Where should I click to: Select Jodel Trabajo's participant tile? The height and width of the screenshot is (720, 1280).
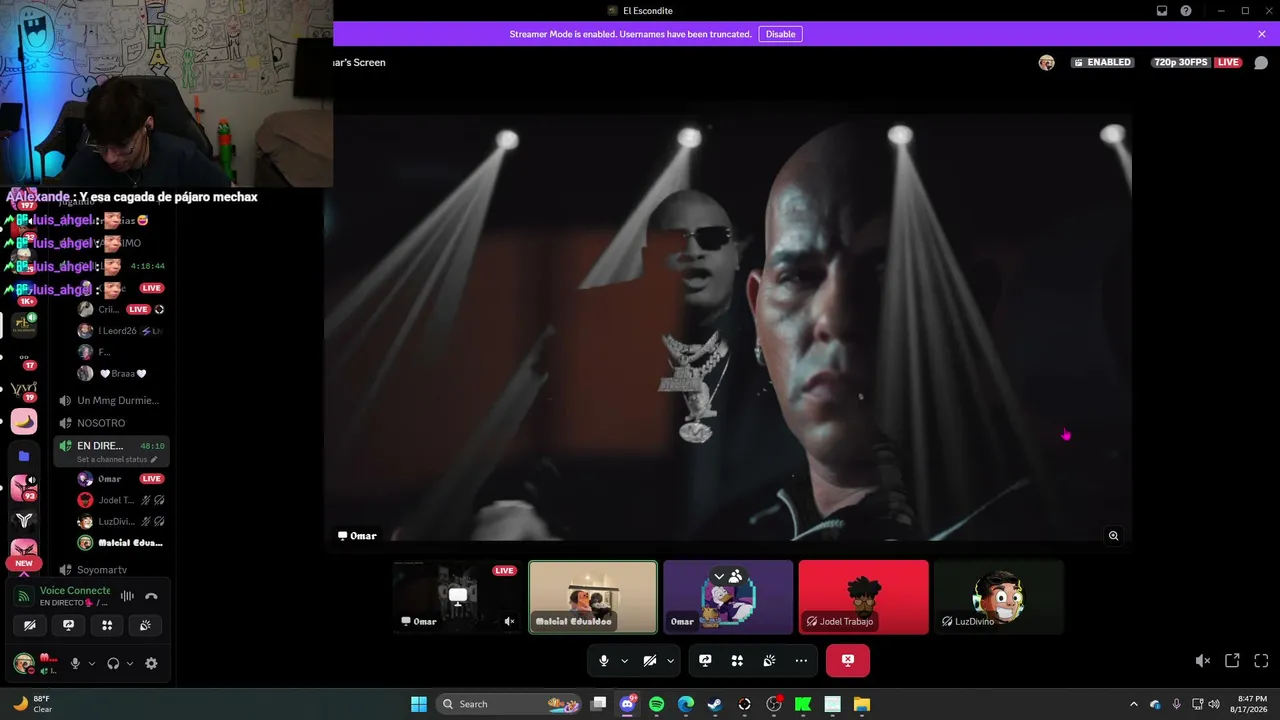864,597
